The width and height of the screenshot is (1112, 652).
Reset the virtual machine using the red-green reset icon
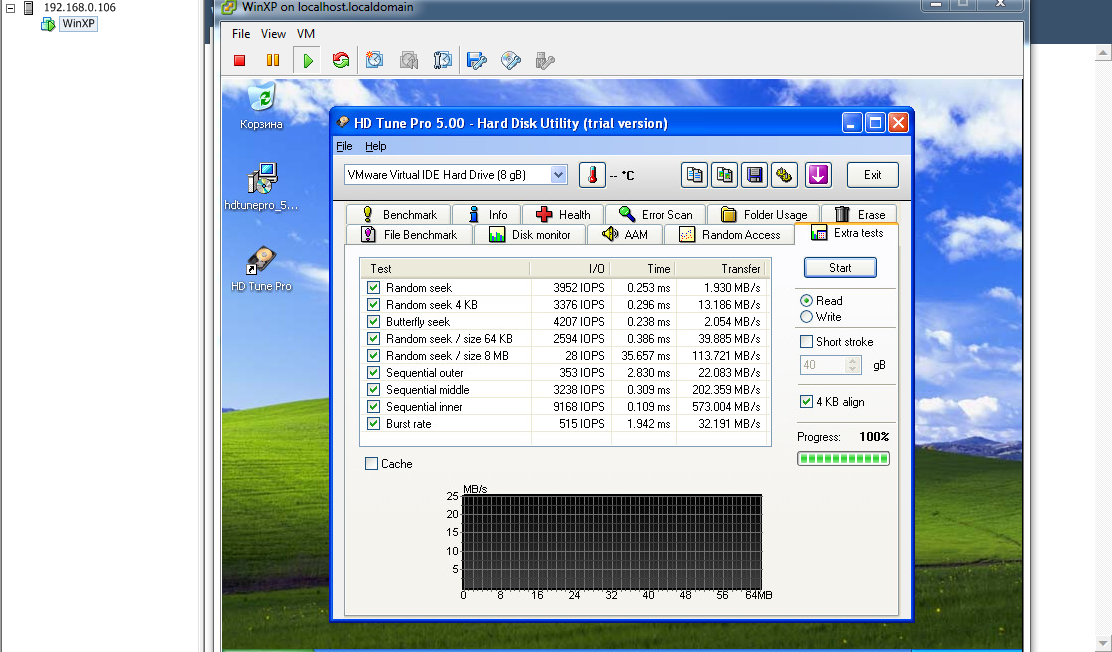pyautogui.click(x=341, y=60)
